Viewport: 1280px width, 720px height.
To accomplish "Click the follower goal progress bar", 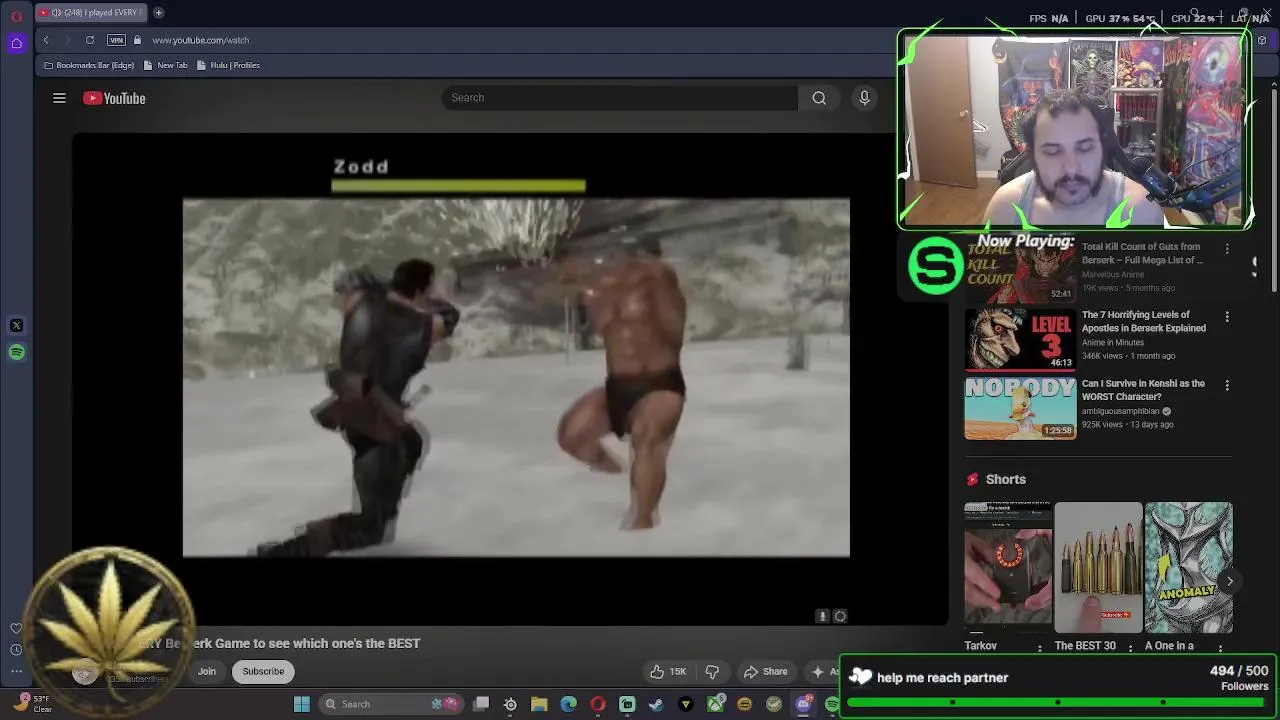I will [x=1058, y=702].
